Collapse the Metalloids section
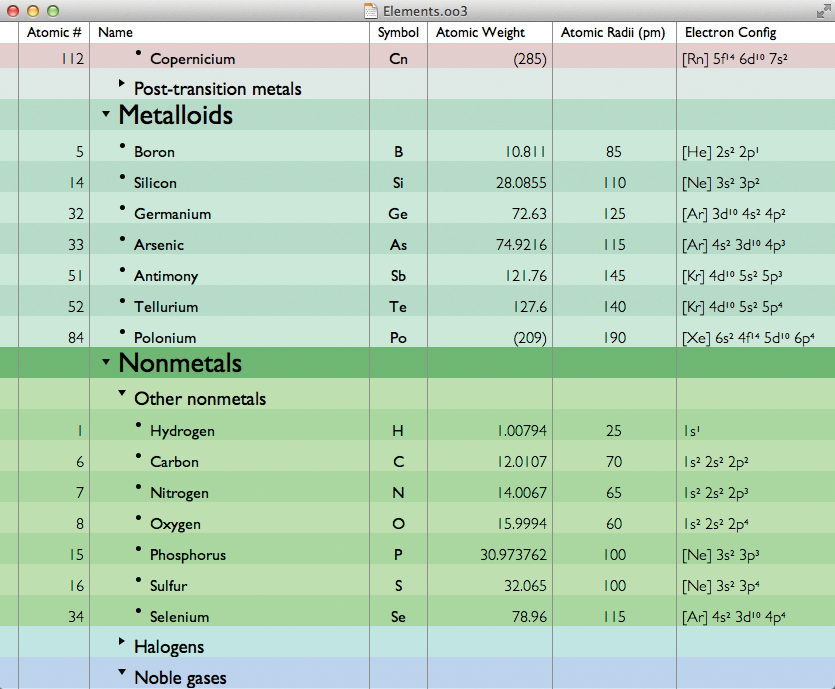The width and height of the screenshot is (835, 689). [106, 115]
